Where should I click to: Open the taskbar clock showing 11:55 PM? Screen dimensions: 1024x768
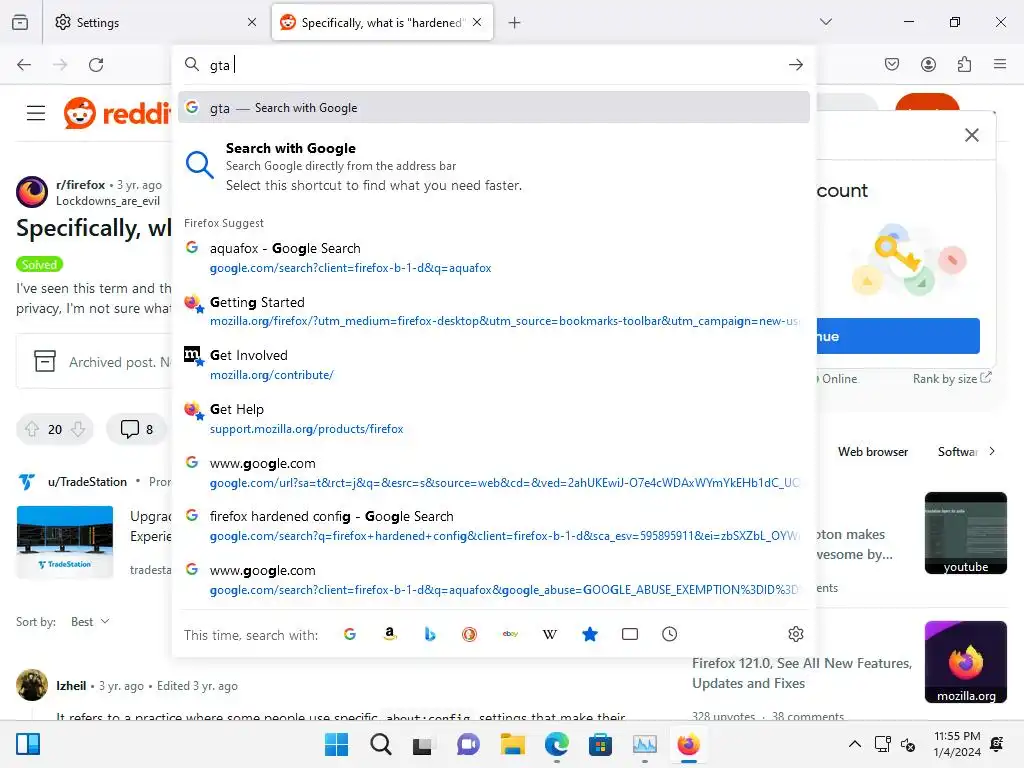point(957,744)
